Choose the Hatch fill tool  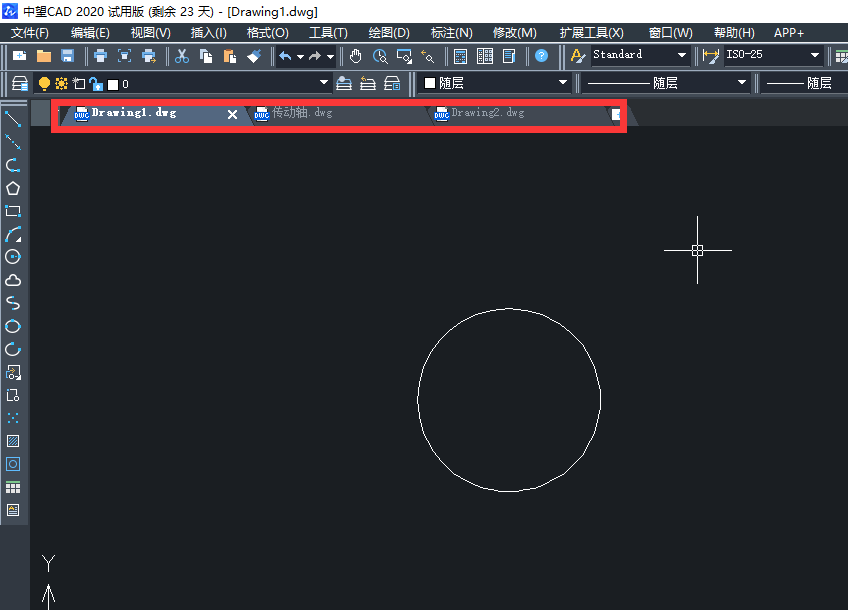coord(13,440)
